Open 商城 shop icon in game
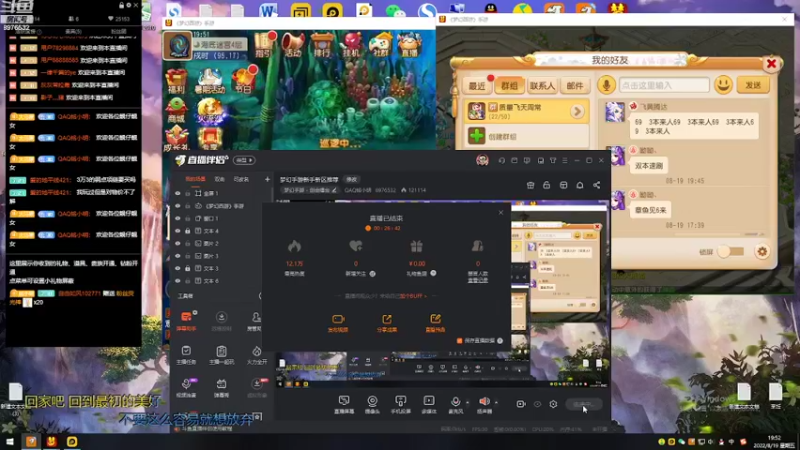 click(x=177, y=110)
